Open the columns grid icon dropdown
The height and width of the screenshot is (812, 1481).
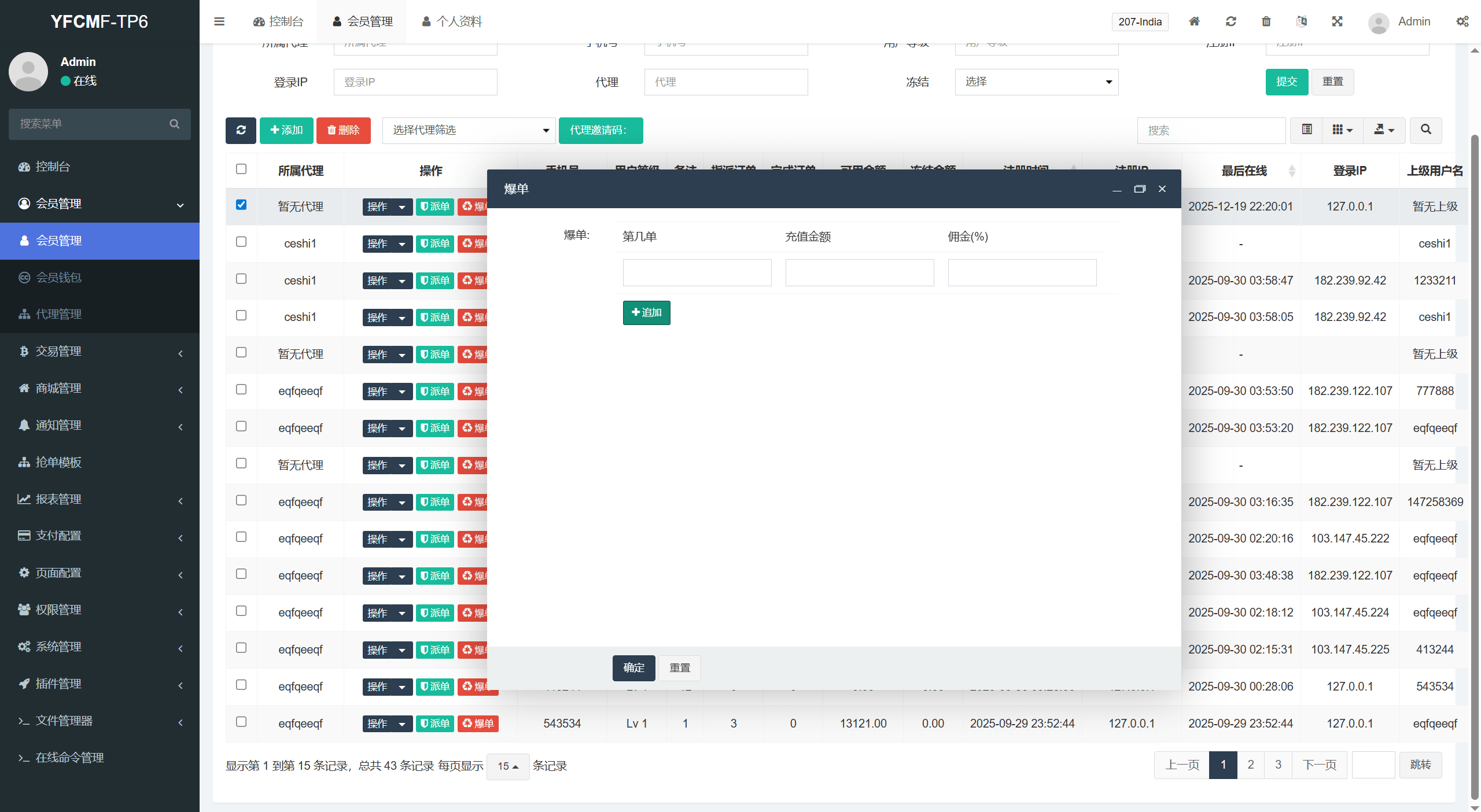tap(1342, 130)
